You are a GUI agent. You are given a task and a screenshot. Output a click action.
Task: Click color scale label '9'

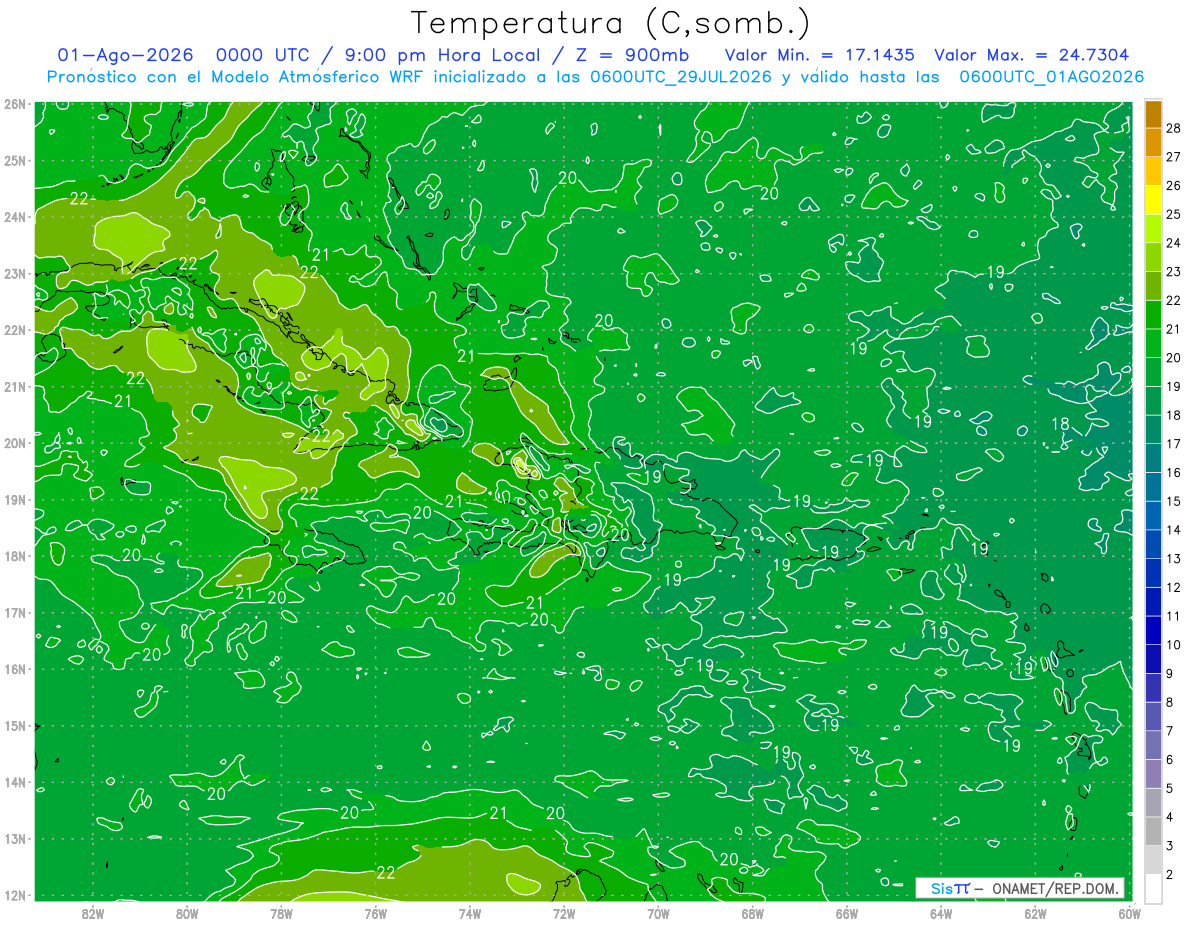(x=1170, y=673)
